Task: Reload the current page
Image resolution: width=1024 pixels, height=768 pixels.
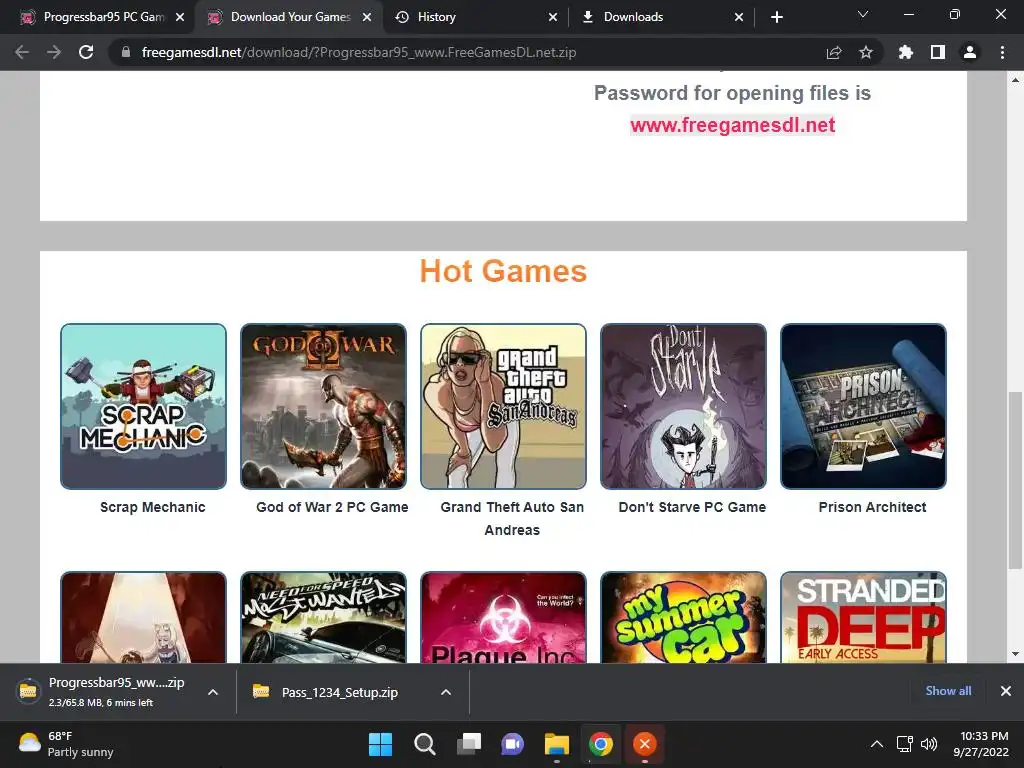Action: 86,52
